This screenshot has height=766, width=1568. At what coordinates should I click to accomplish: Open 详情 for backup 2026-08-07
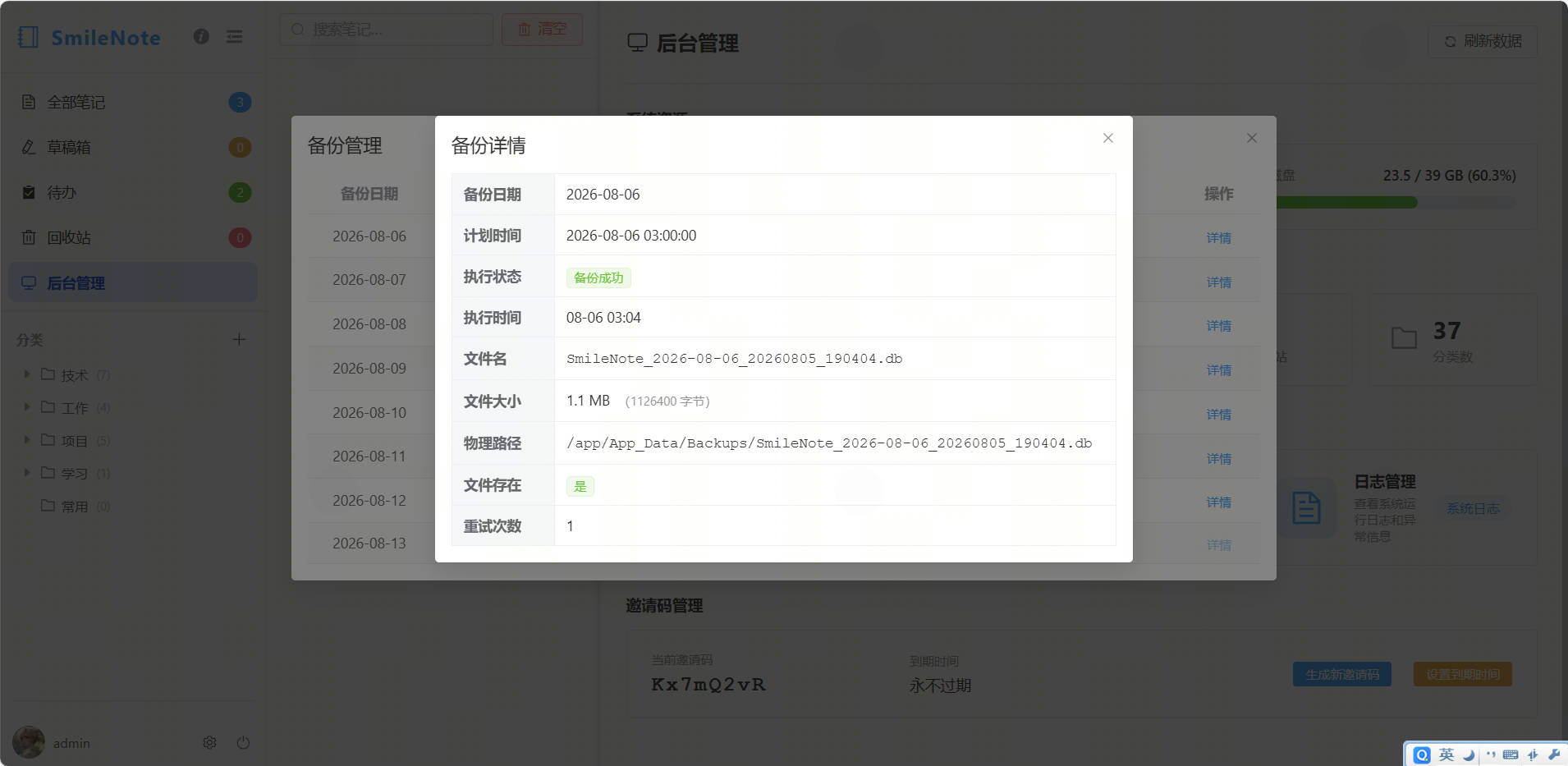[x=1218, y=282]
